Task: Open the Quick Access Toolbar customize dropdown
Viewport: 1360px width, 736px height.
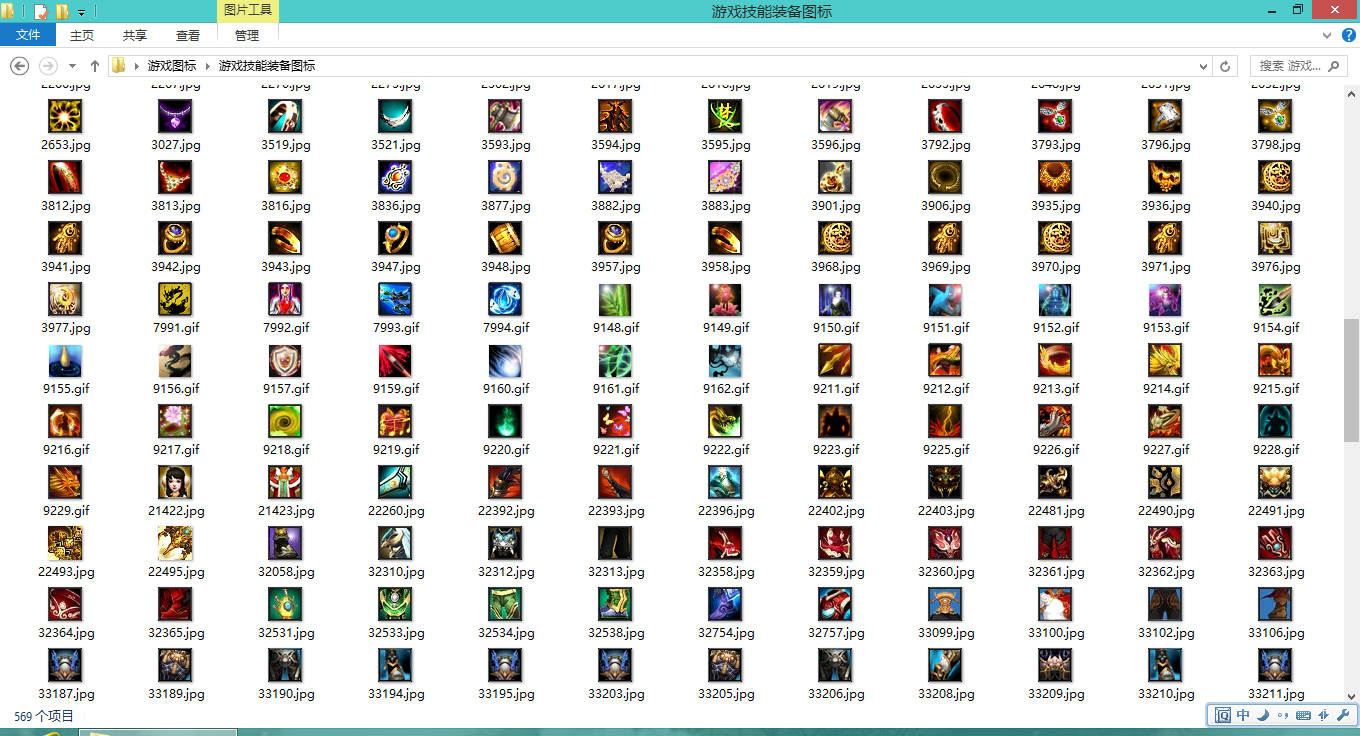Action: 81,12
